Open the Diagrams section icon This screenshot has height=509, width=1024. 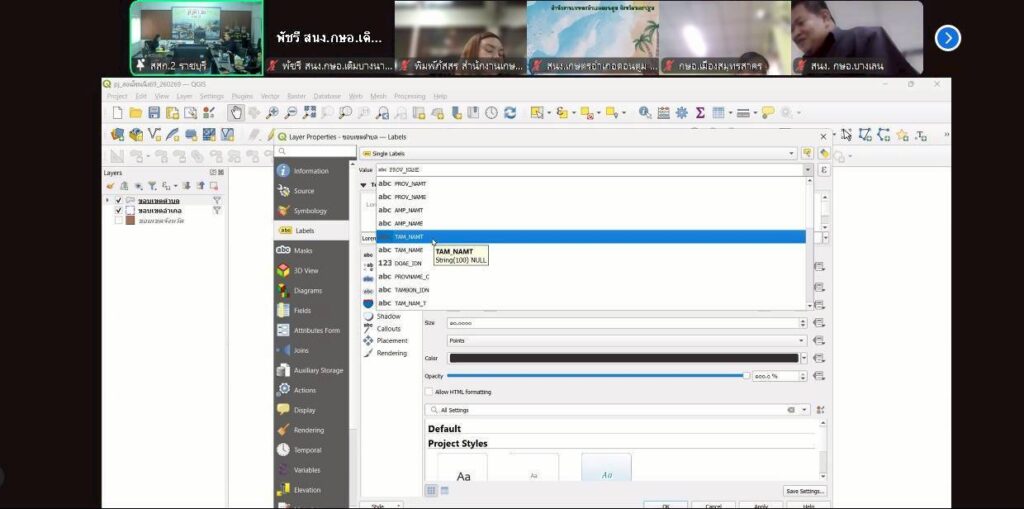(284, 290)
